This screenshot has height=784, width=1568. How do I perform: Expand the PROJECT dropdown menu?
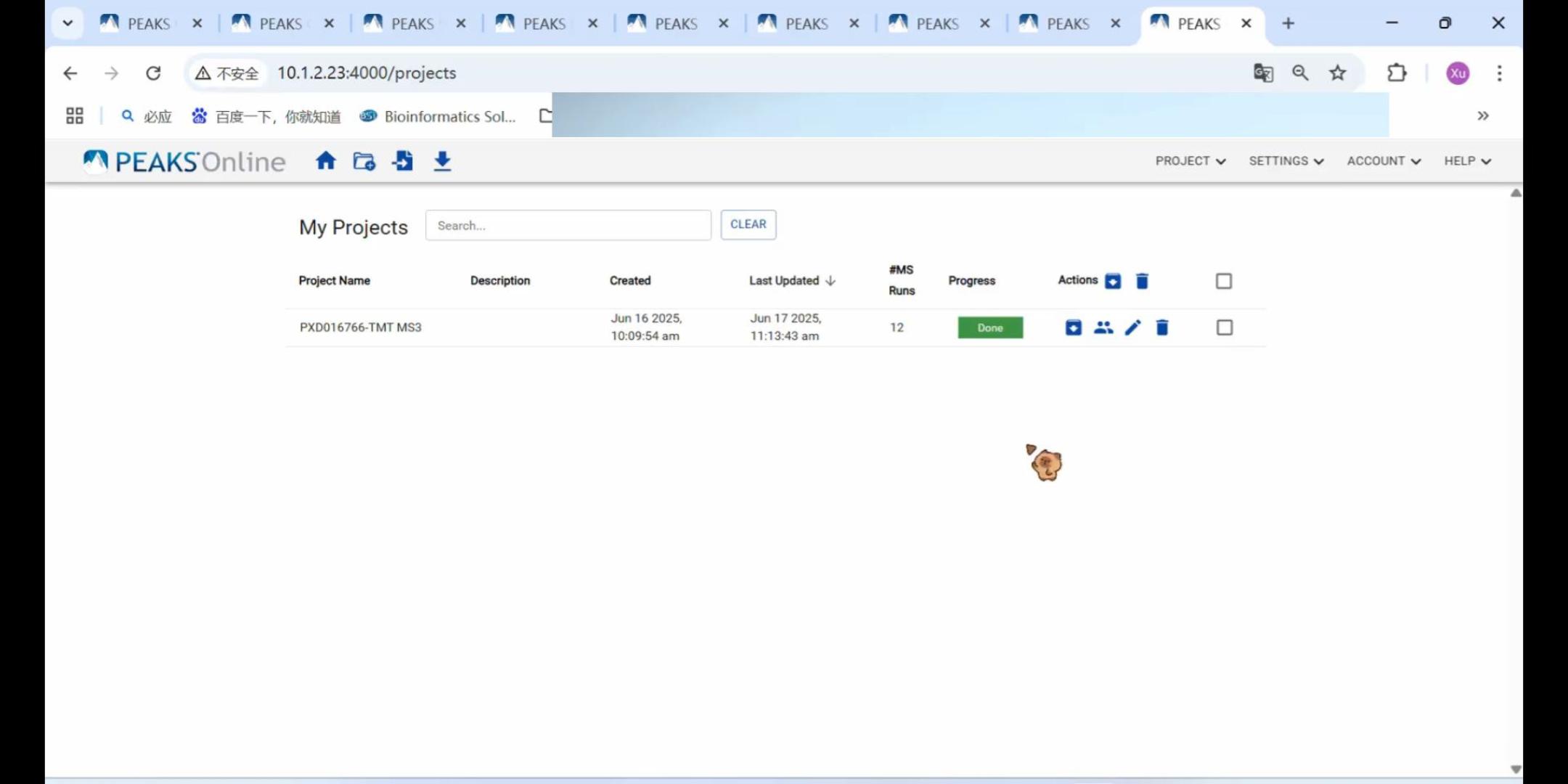tap(1190, 161)
